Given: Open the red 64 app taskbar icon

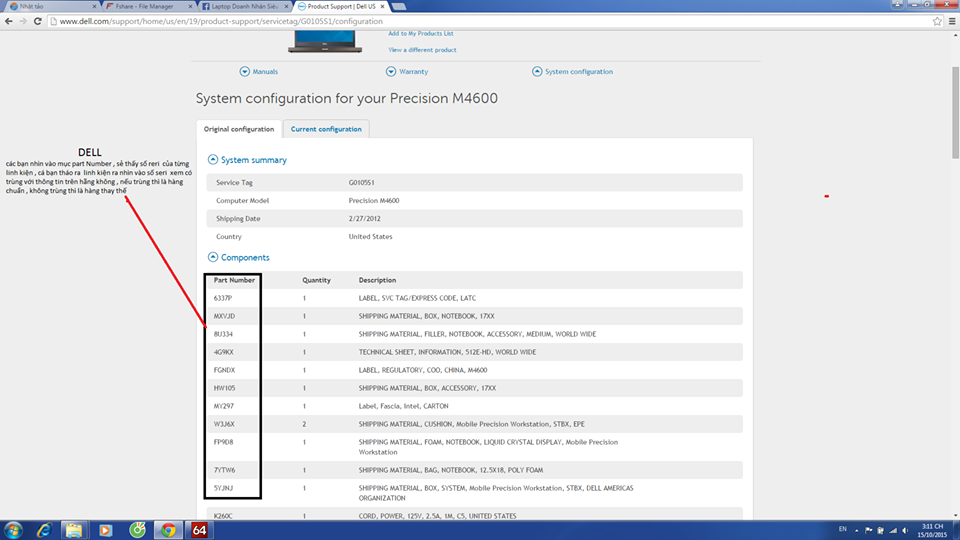Looking at the screenshot, I should click(200, 530).
